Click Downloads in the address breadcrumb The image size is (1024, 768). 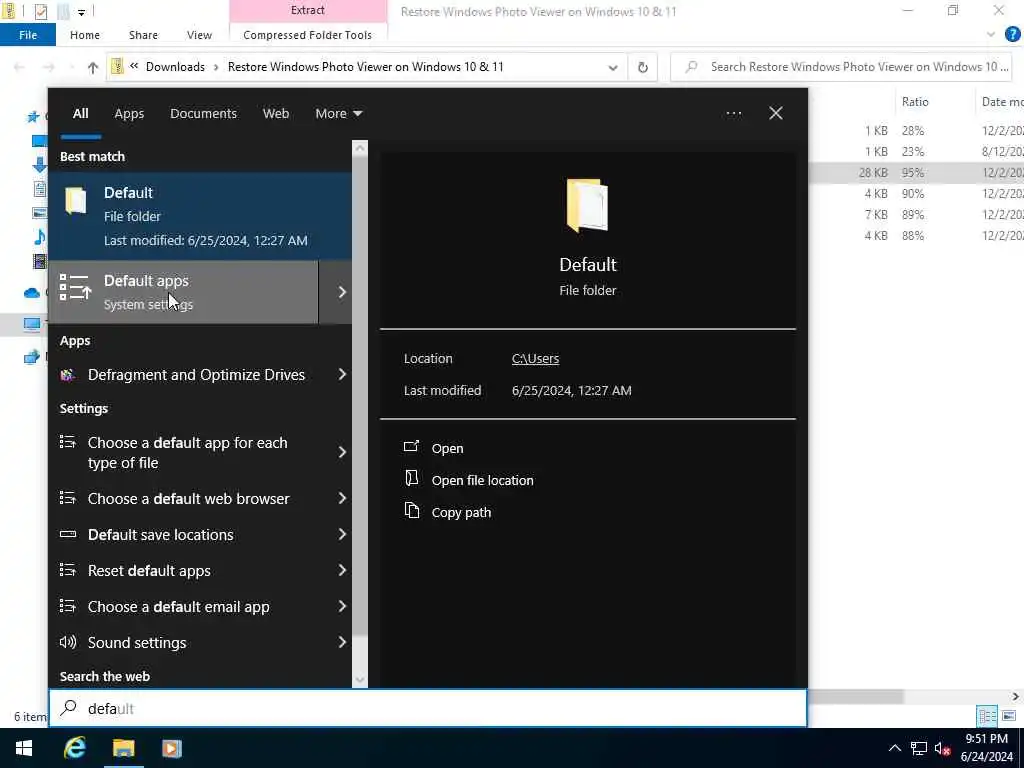[175, 67]
